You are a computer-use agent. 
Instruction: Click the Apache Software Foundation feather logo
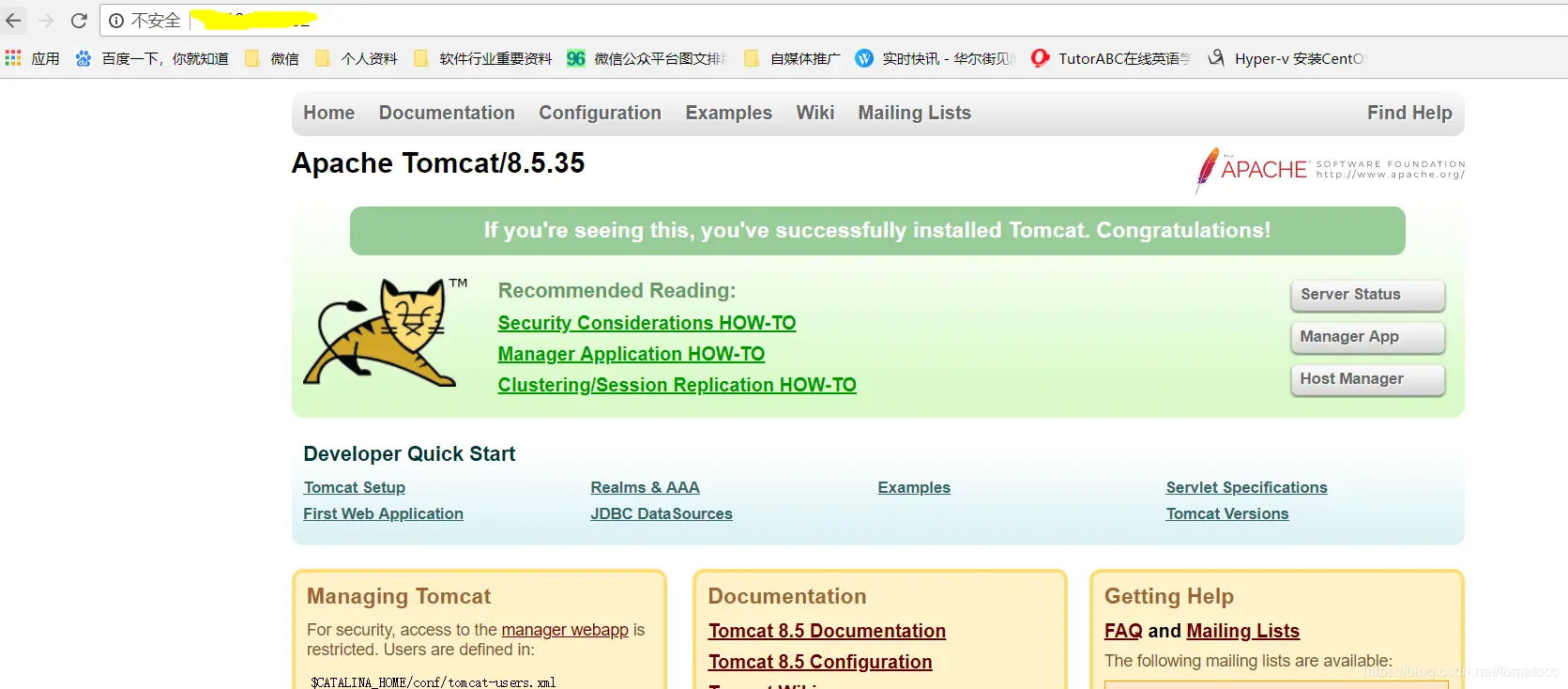click(x=1330, y=170)
